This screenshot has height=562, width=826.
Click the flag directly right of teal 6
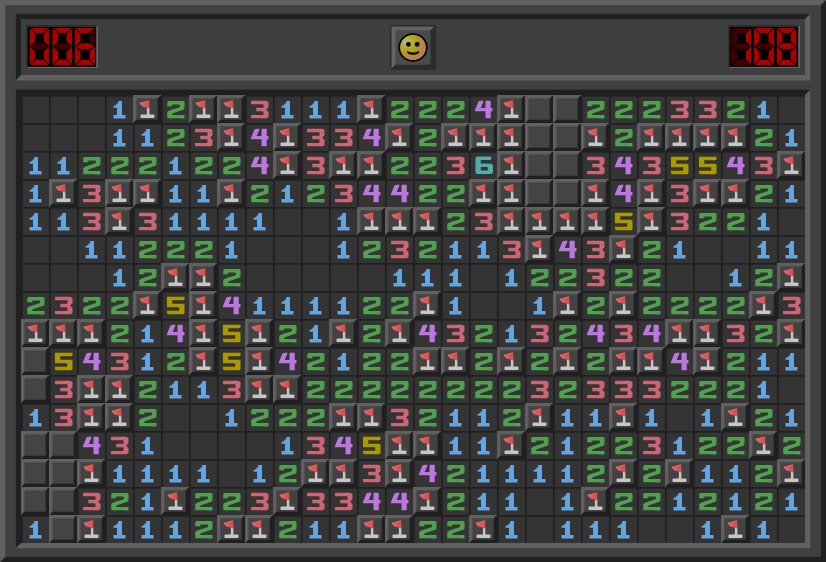click(x=512, y=165)
